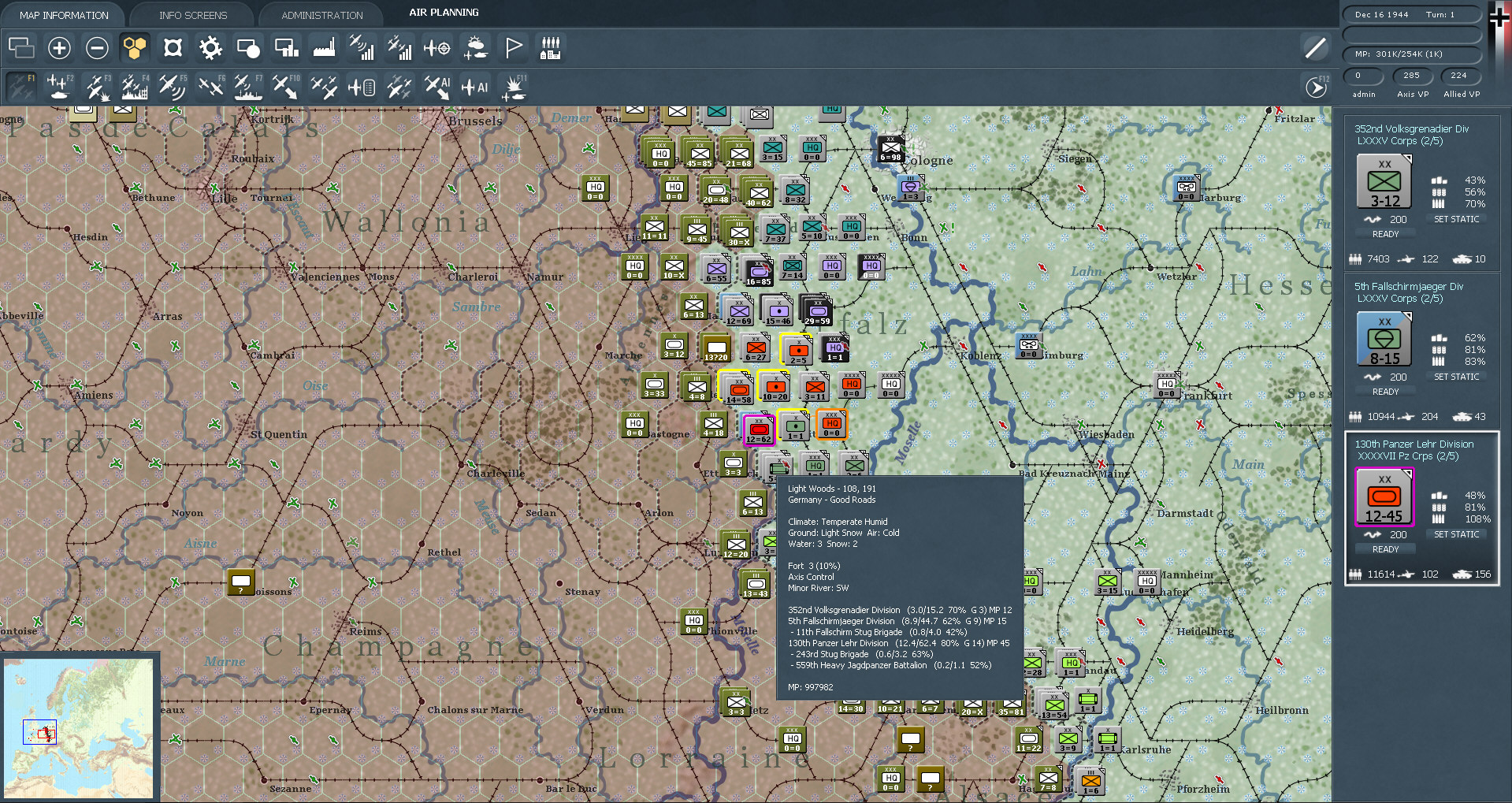Select the F10 air transfer mode
This screenshot has height=803, width=1512.
(286, 87)
